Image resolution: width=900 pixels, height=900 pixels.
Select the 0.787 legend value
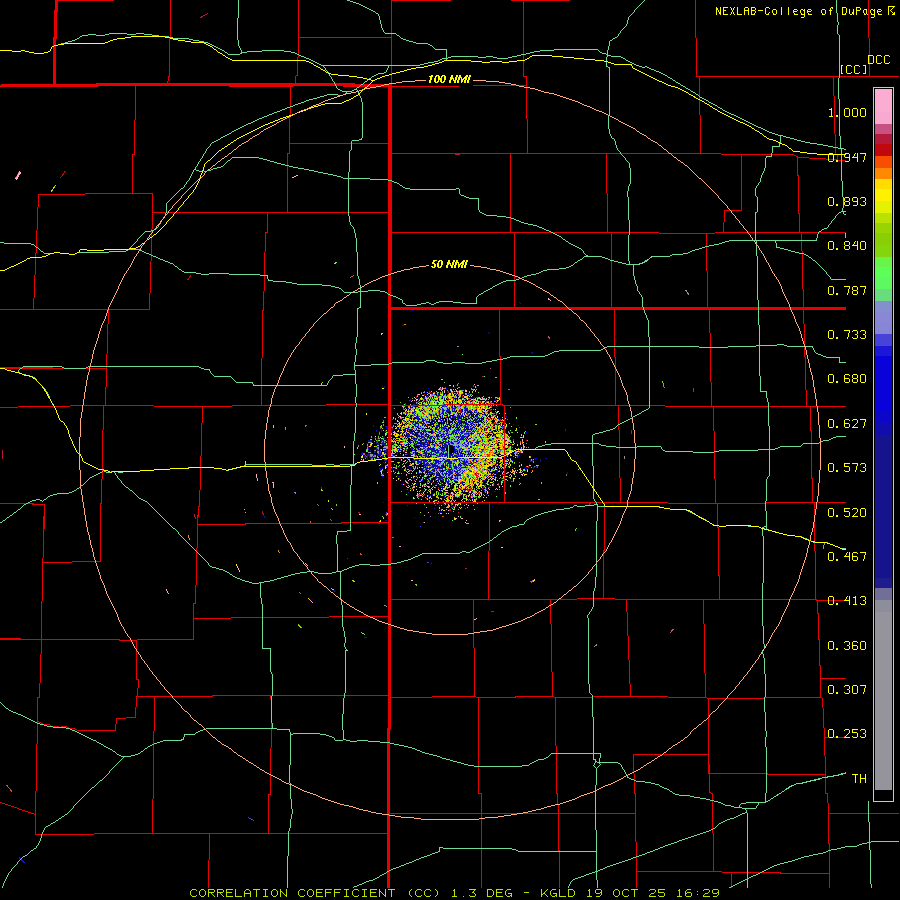pos(847,290)
